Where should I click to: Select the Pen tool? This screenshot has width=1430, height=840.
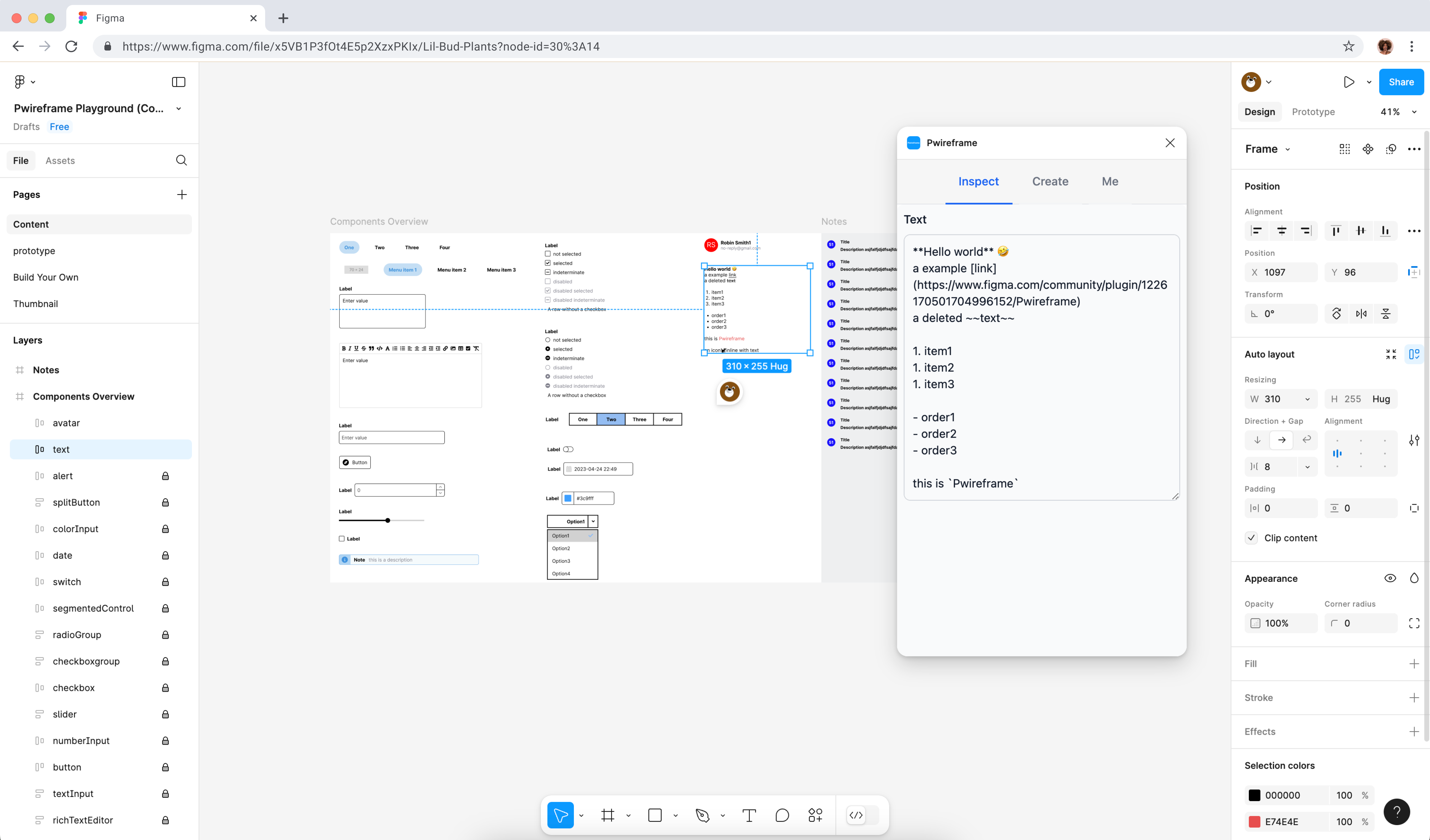coord(703,815)
